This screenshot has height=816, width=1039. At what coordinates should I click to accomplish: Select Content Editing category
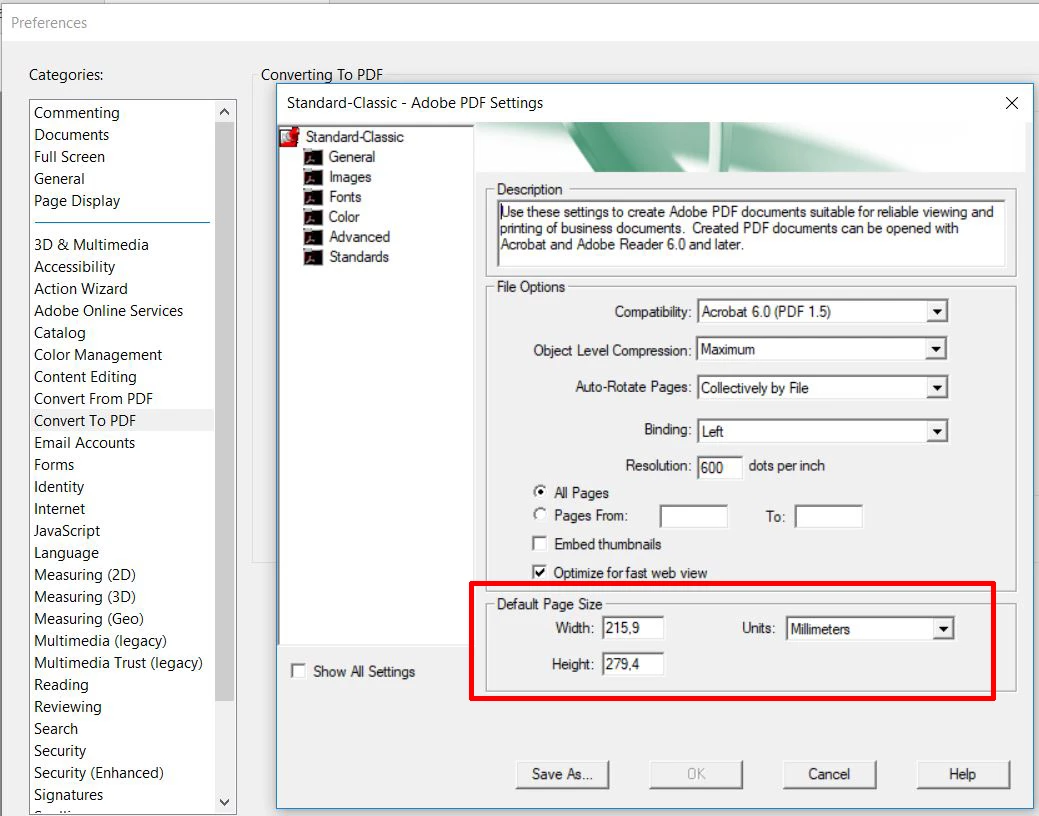(85, 377)
